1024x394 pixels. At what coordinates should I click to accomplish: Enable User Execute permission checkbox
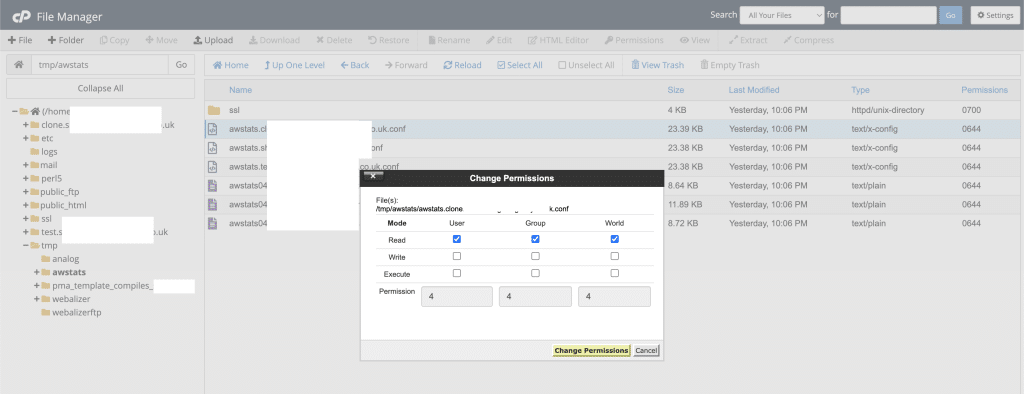coord(456,273)
